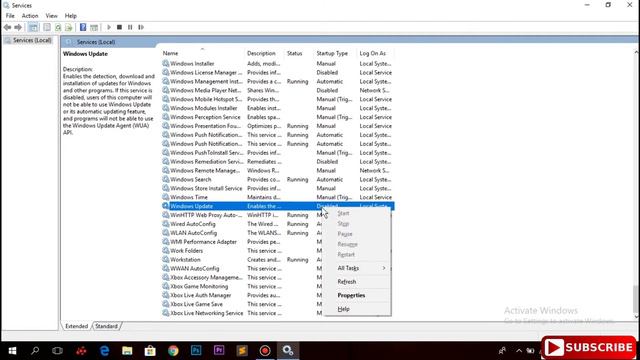Select Xbox Live Auth Manager service

click(x=200, y=296)
